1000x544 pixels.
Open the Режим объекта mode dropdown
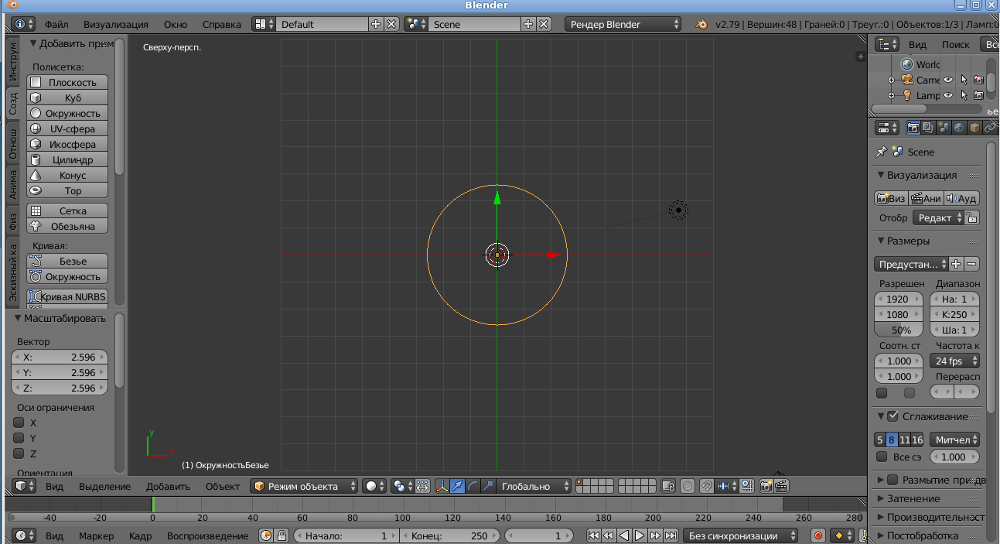(x=304, y=486)
